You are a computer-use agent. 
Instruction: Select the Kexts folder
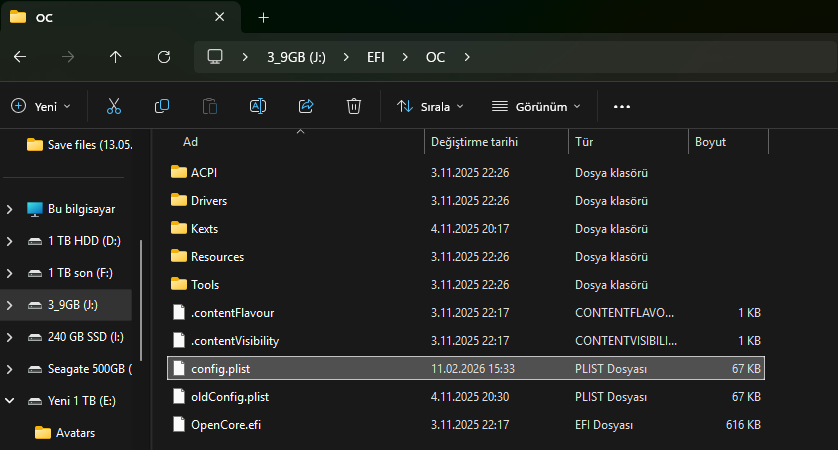204,229
